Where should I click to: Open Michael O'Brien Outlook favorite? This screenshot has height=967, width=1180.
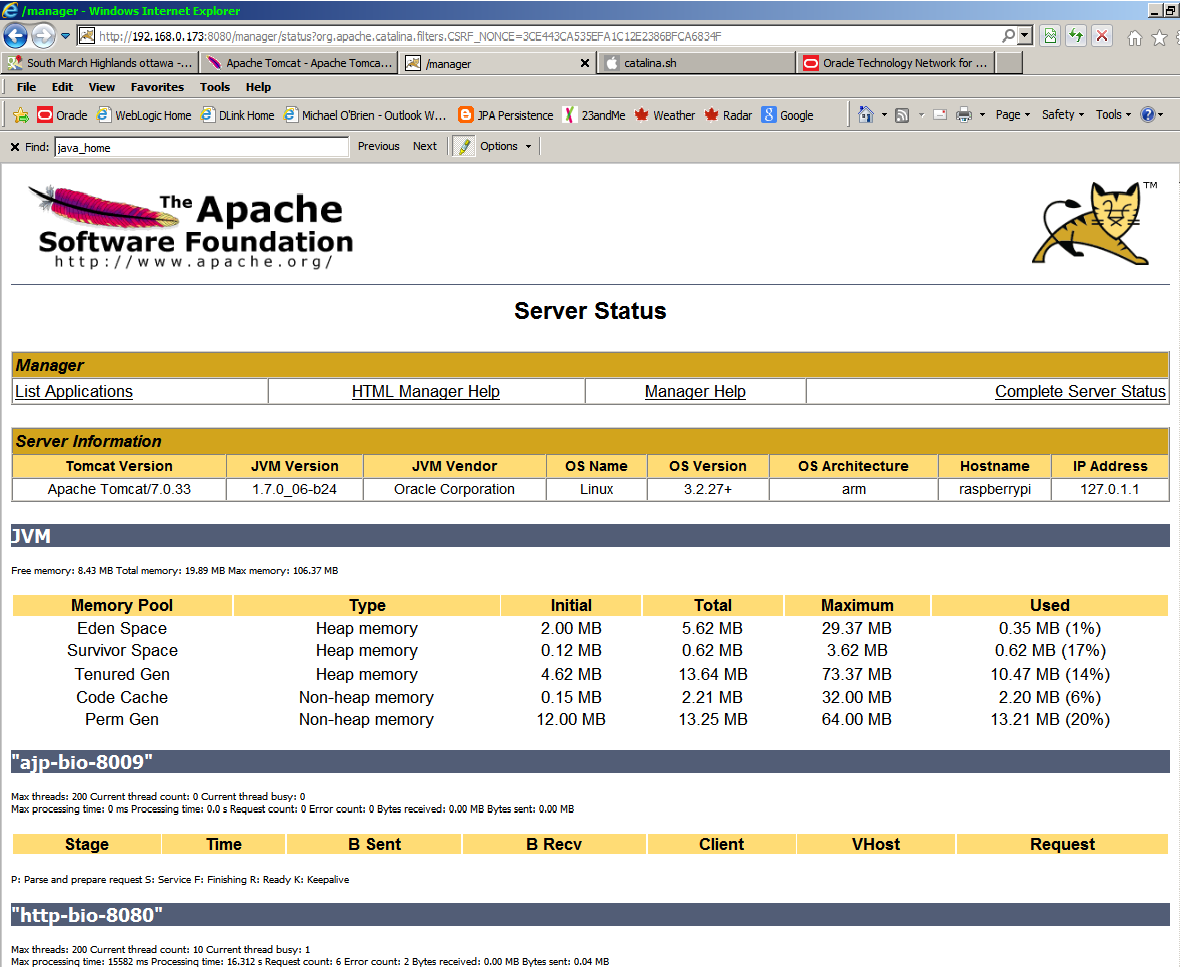coord(365,115)
